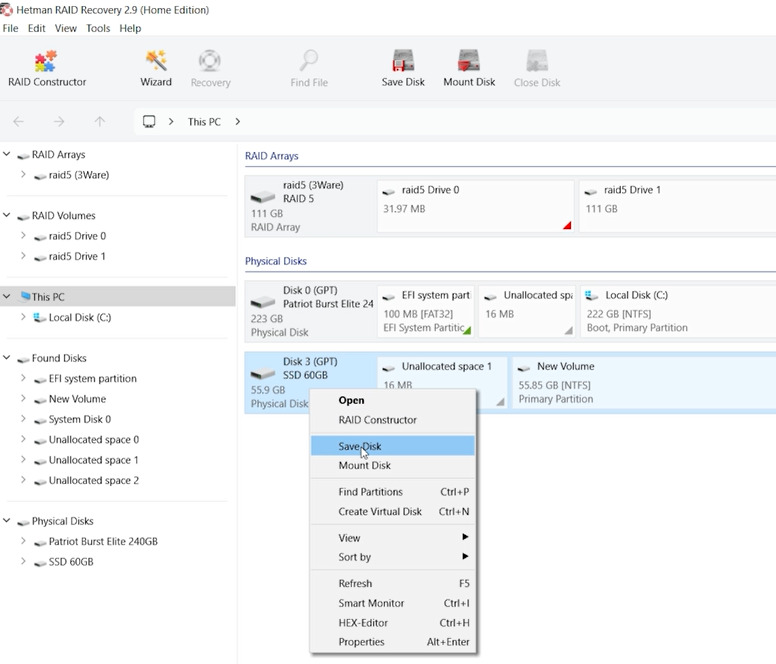Choose Open in the context menu
The width and height of the screenshot is (776, 664).
(392, 400)
